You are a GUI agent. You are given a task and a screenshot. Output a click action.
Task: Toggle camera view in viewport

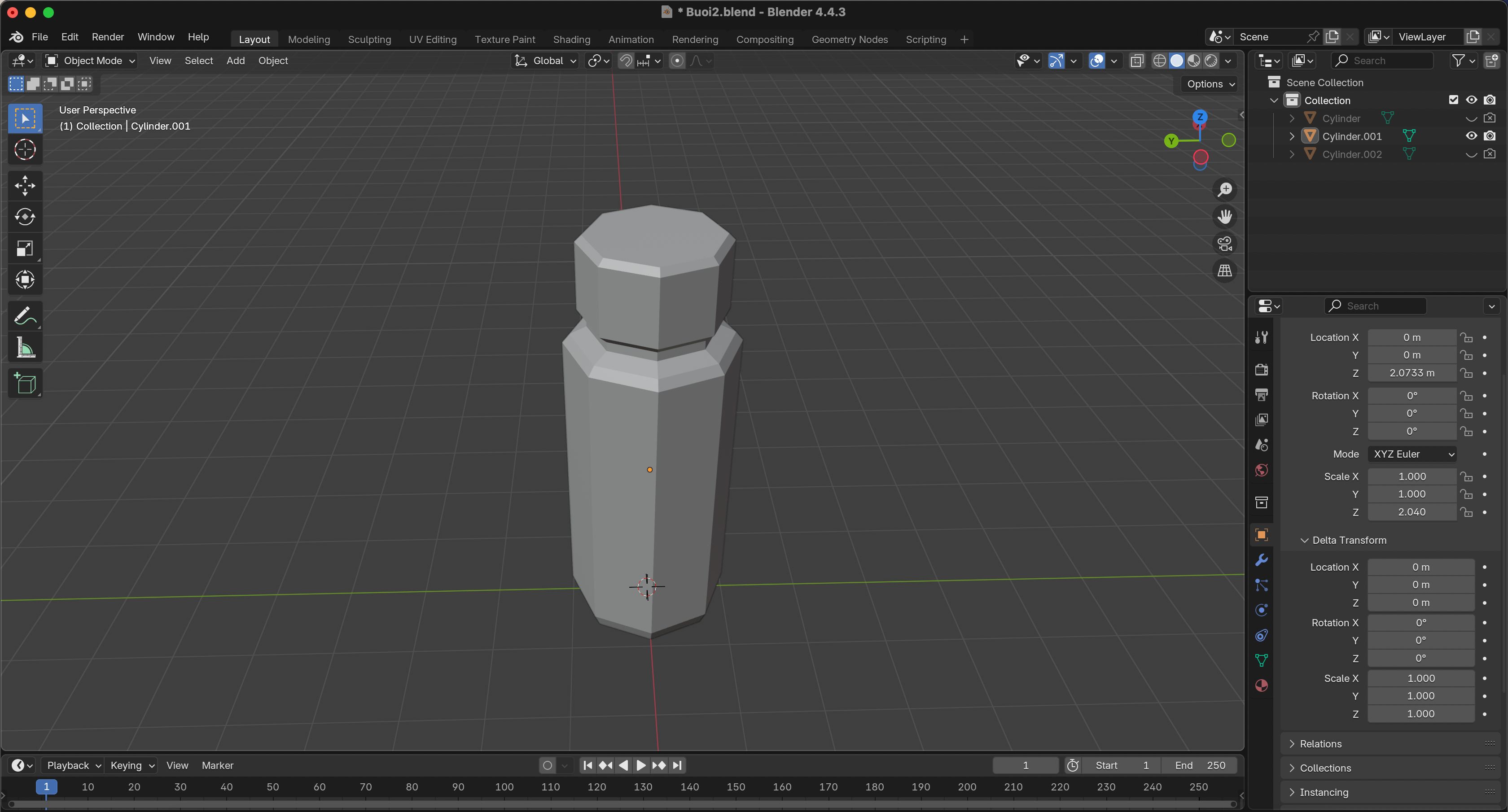pos(1225,243)
